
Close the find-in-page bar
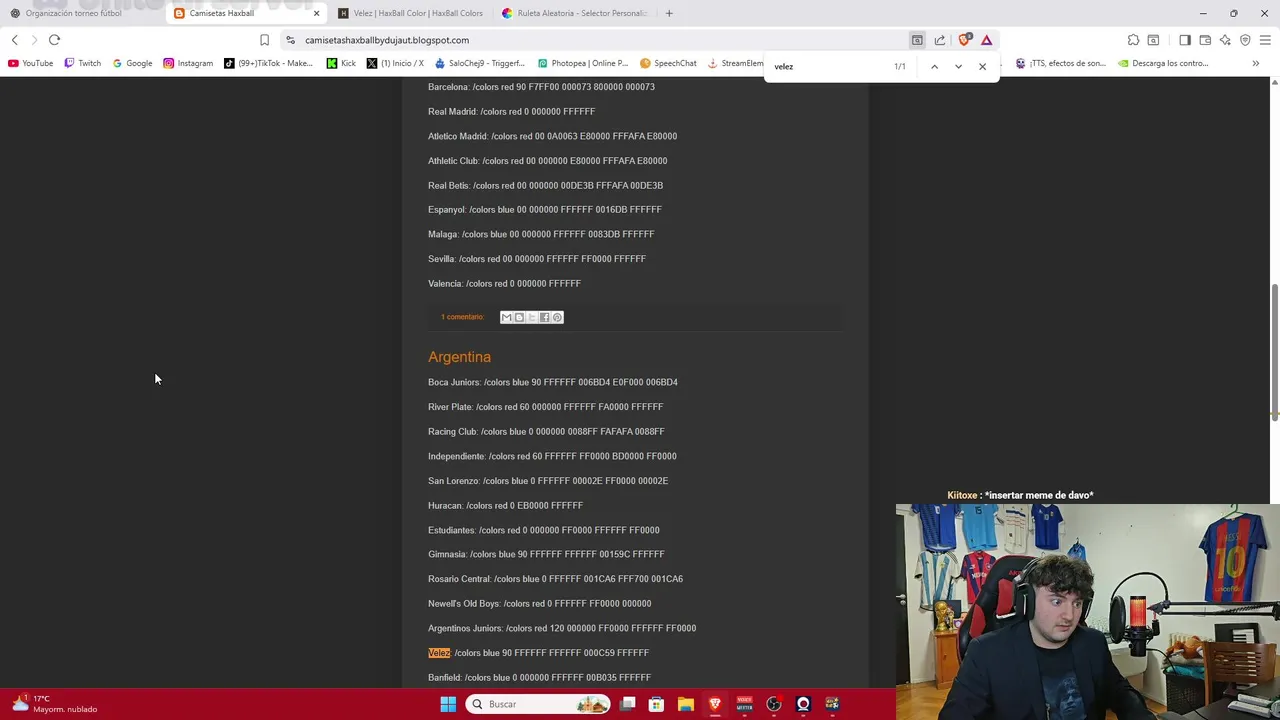tap(982, 66)
